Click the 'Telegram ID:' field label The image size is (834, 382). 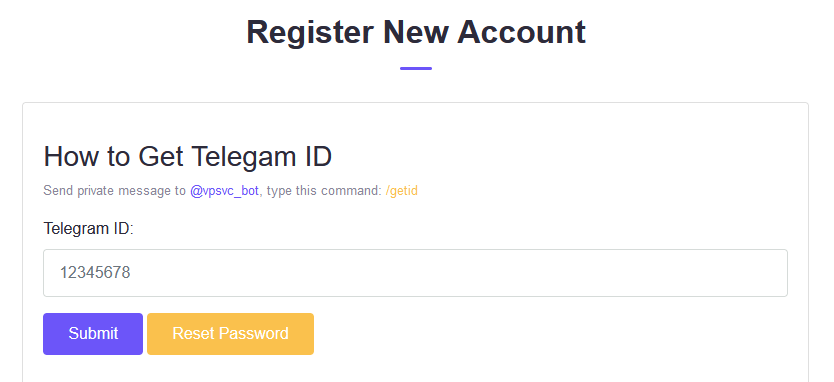[x=89, y=229]
